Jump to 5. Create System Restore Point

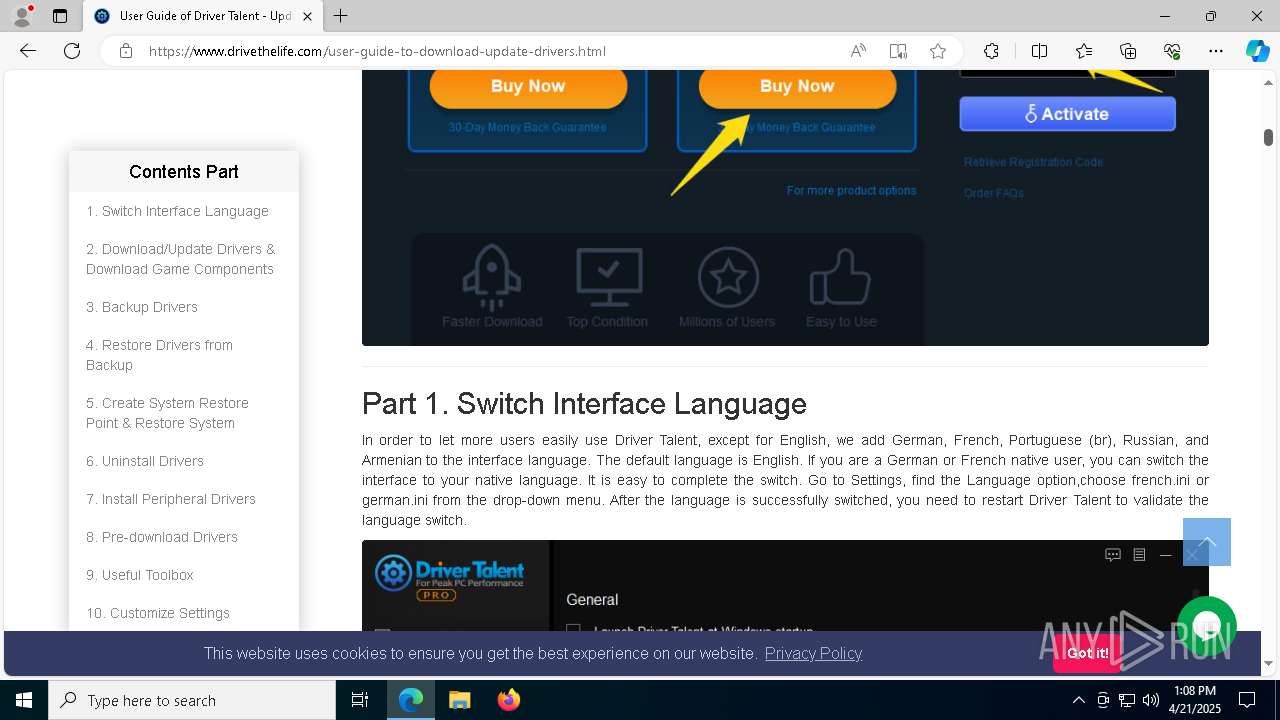(x=167, y=413)
